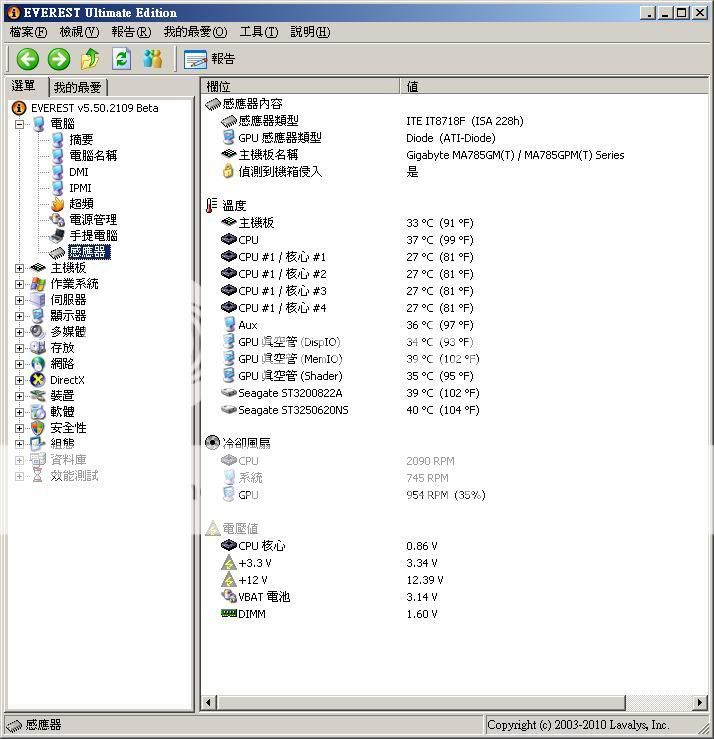
Task: Click the Refresh toolbar icon
Action: tap(122, 59)
